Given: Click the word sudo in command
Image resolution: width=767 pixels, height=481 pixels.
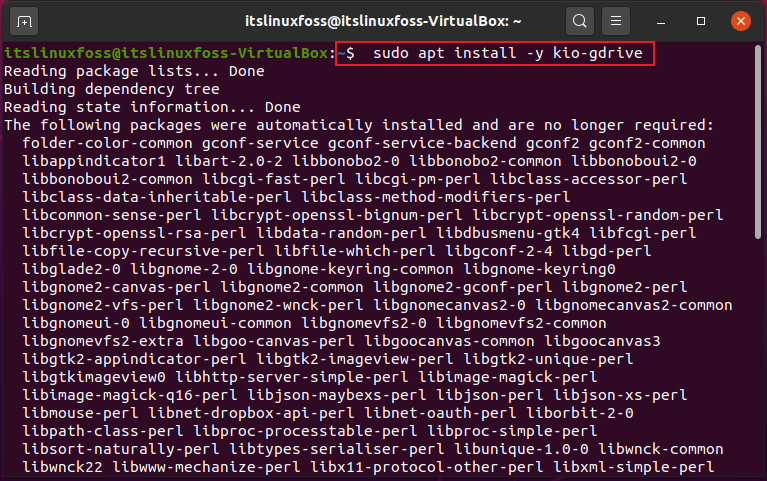Looking at the screenshot, I should pyautogui.click(x=391, y=53).
